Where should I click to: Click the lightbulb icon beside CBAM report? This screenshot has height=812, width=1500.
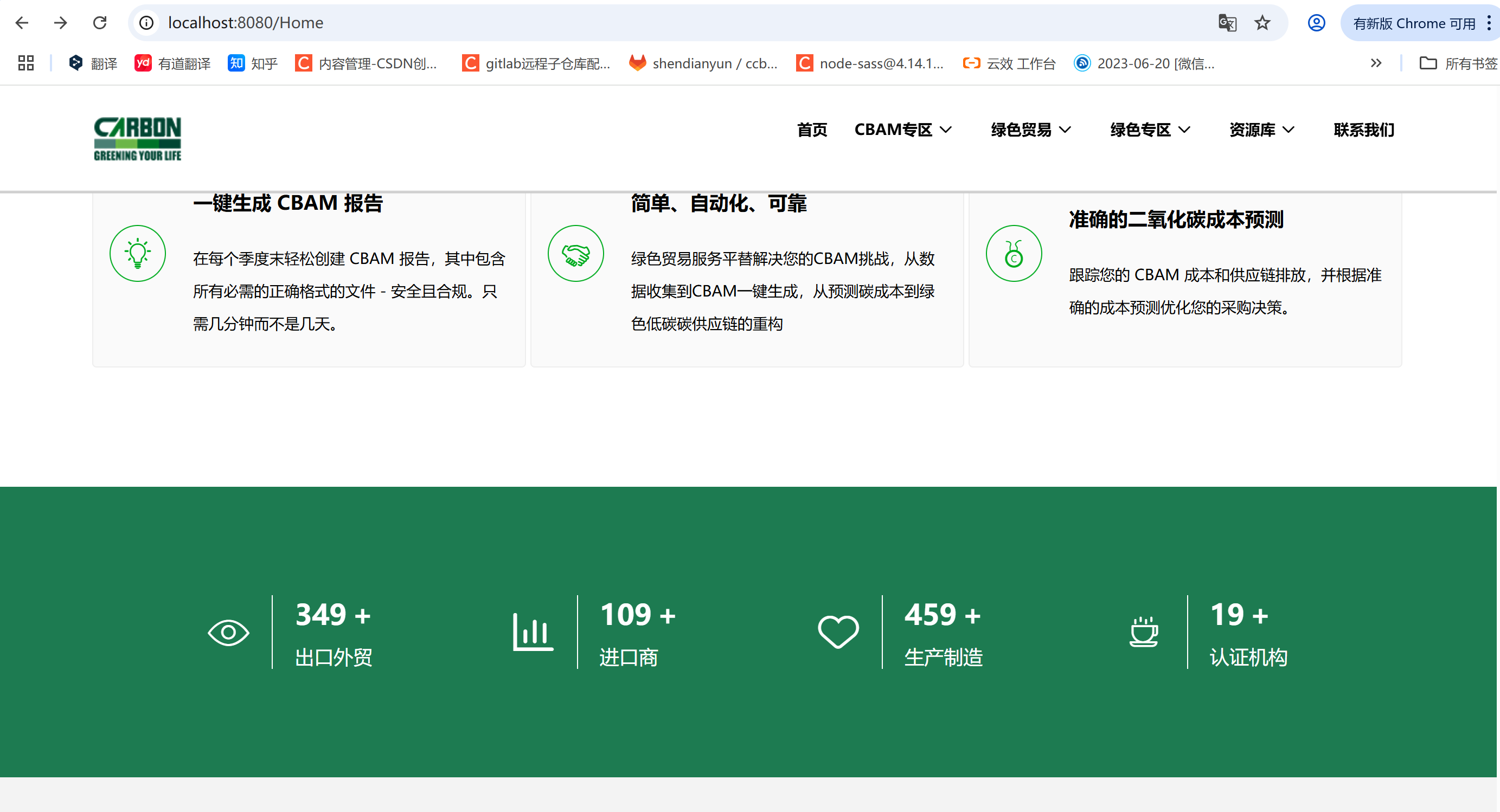[x=137, y=253]
